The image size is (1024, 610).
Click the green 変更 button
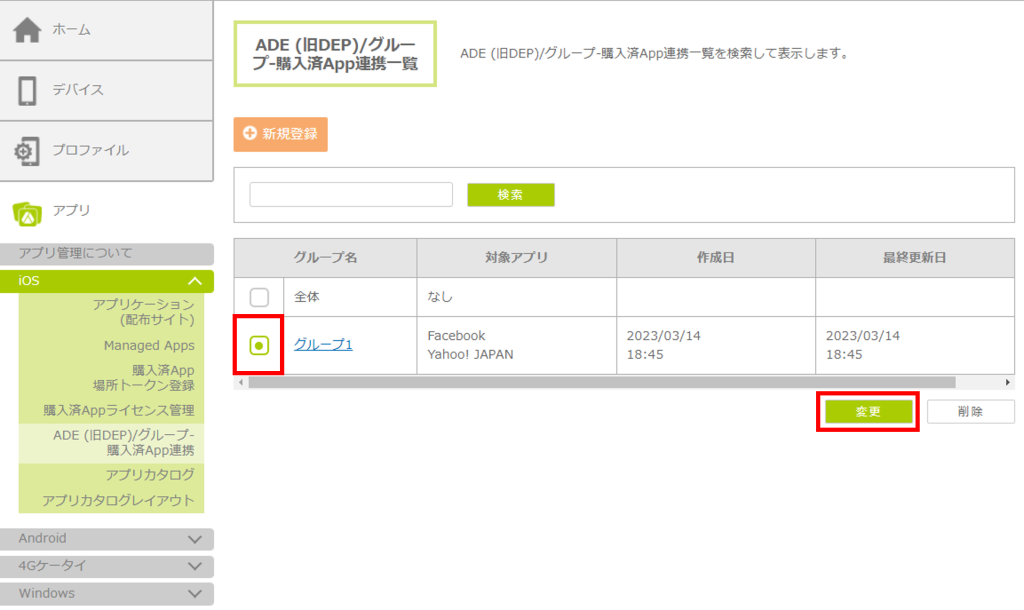click(x=868, y=412)
